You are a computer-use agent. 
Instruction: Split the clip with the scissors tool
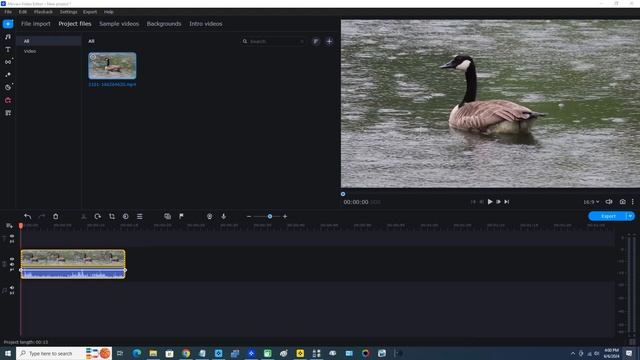point(83,216)
